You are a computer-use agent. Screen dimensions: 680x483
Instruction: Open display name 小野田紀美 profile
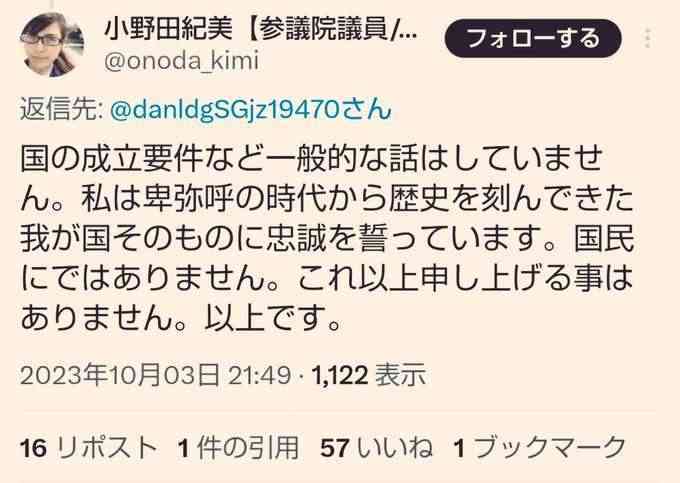pyautogui.click(x=168, y=30)
